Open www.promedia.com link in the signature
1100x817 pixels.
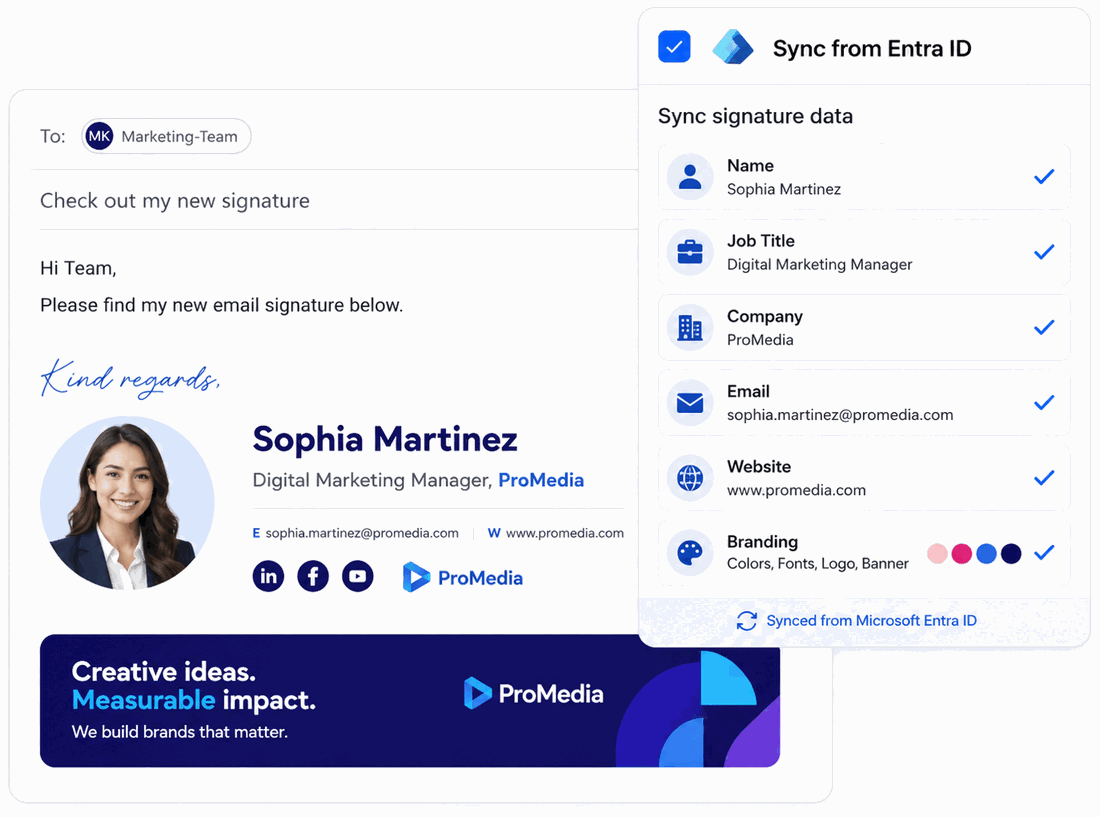[565, 533]
